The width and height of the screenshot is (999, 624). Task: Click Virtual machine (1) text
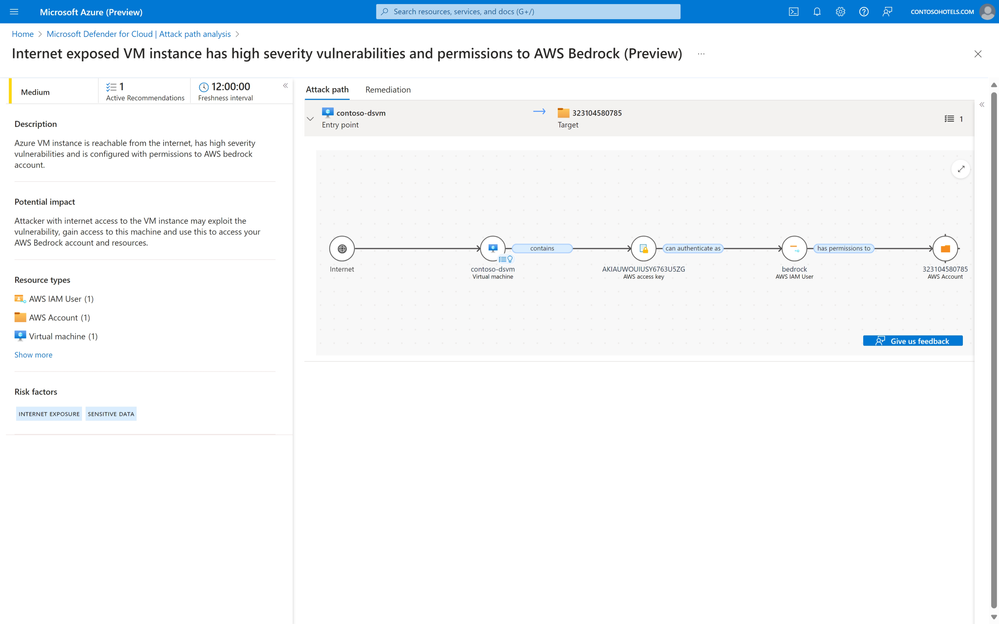63,337
